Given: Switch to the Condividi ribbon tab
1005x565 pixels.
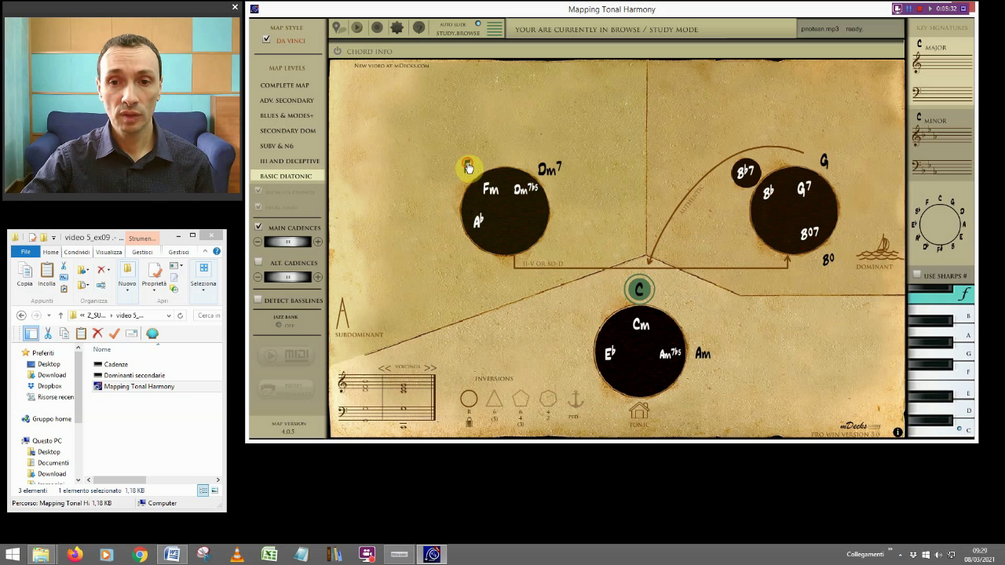Looking at the screenshot, I should [x=77, y=252].
